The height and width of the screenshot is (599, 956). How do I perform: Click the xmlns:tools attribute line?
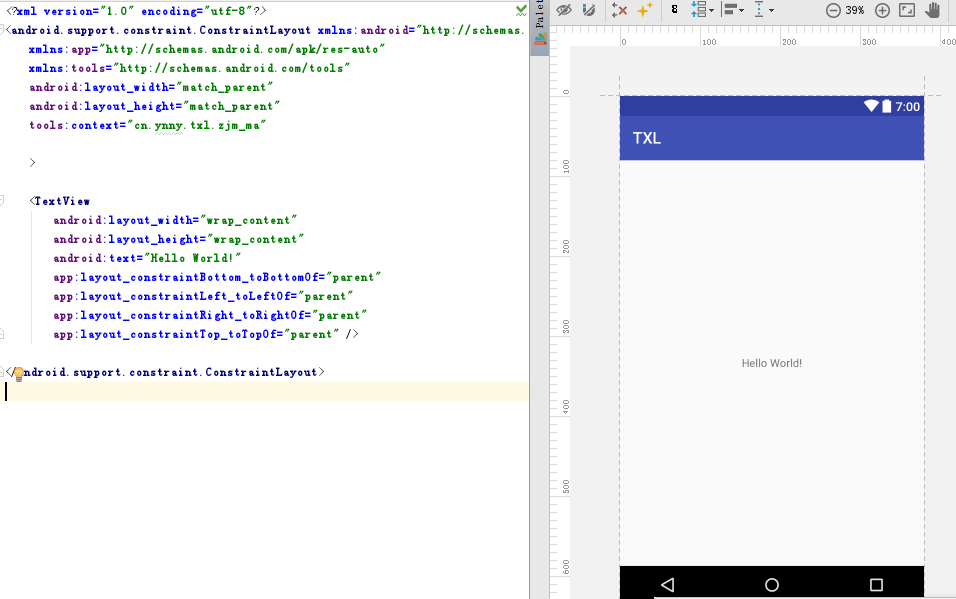tap(189, 68)
